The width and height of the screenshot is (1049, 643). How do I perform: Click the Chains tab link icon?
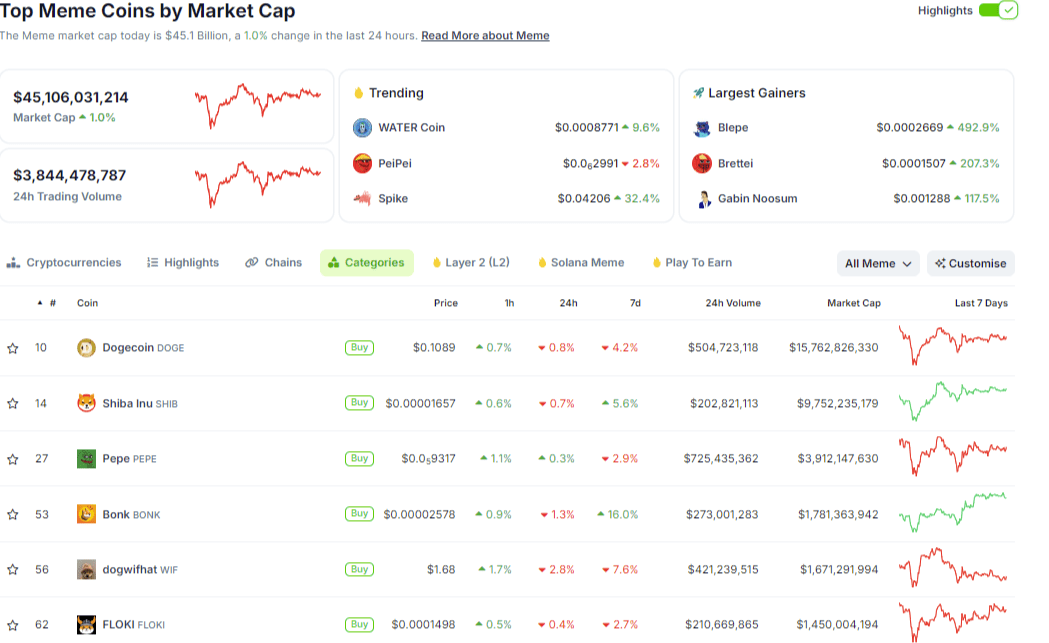point(252,262)
